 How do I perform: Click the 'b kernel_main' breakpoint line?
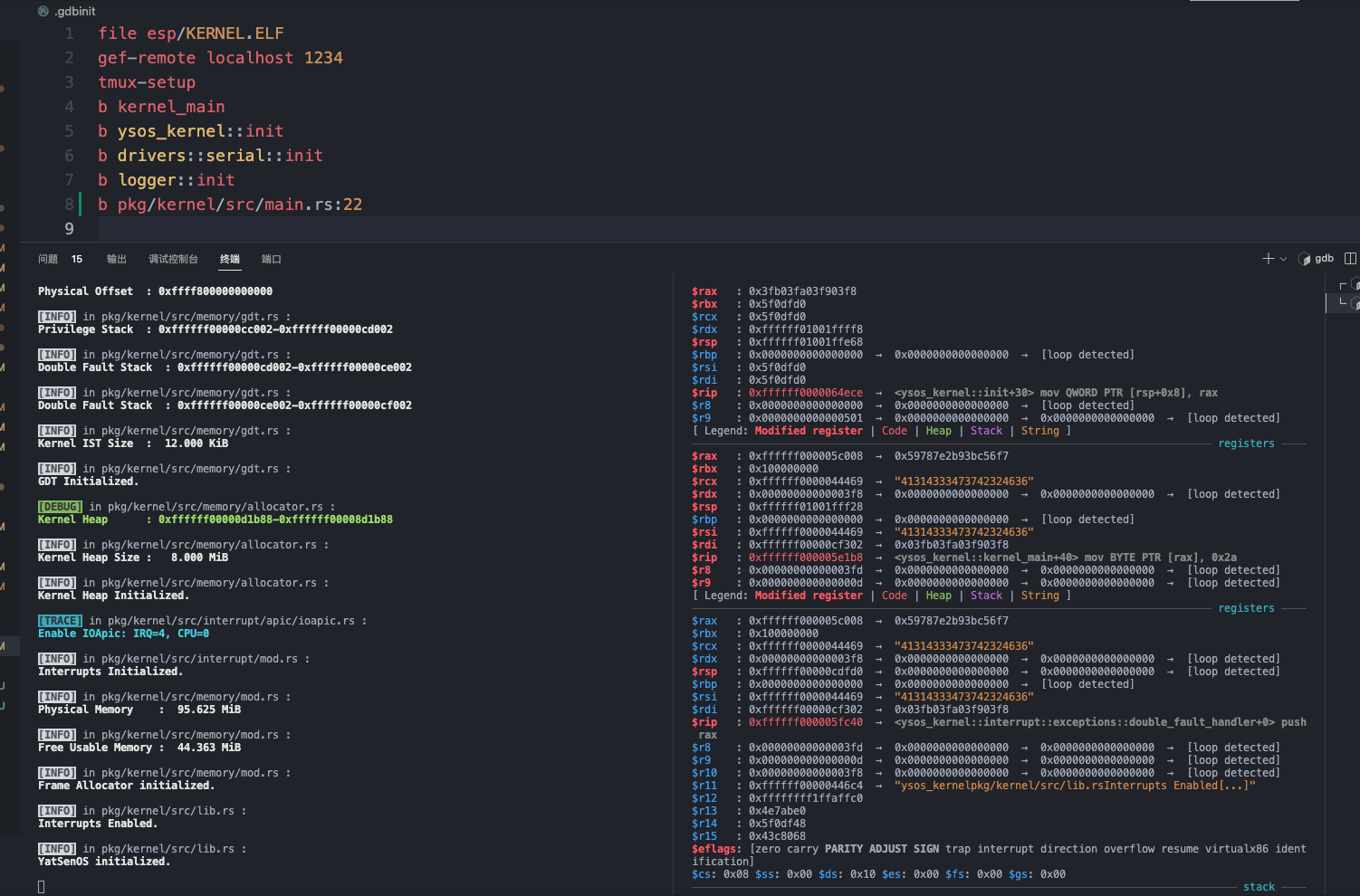(x=161, y=107)
